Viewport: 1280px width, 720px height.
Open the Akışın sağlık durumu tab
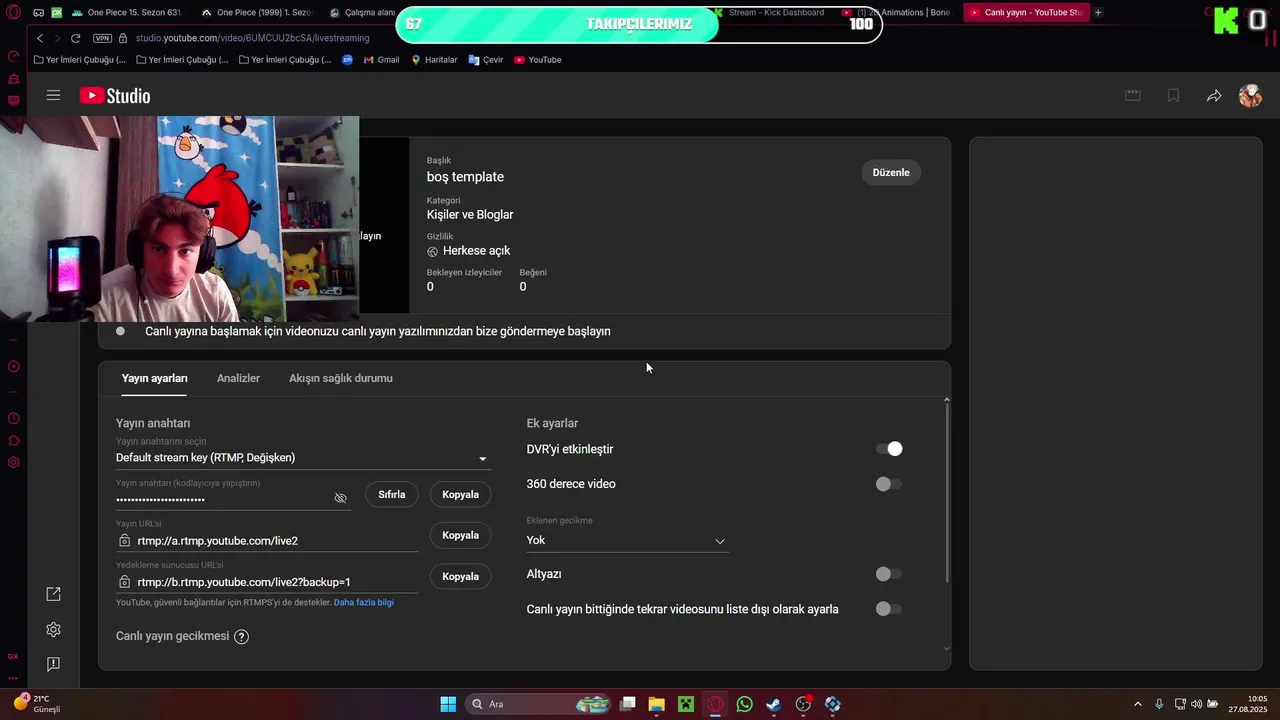[341, 378]
